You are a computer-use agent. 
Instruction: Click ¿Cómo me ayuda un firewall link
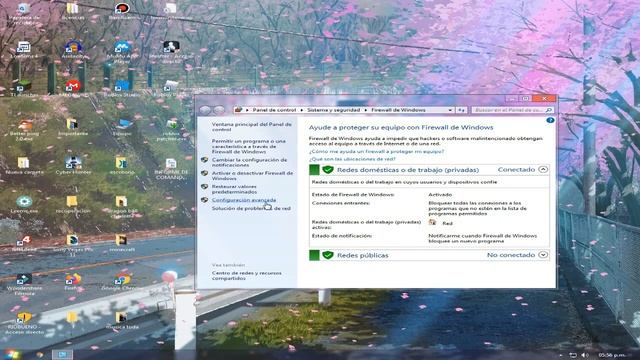(376, 151)
